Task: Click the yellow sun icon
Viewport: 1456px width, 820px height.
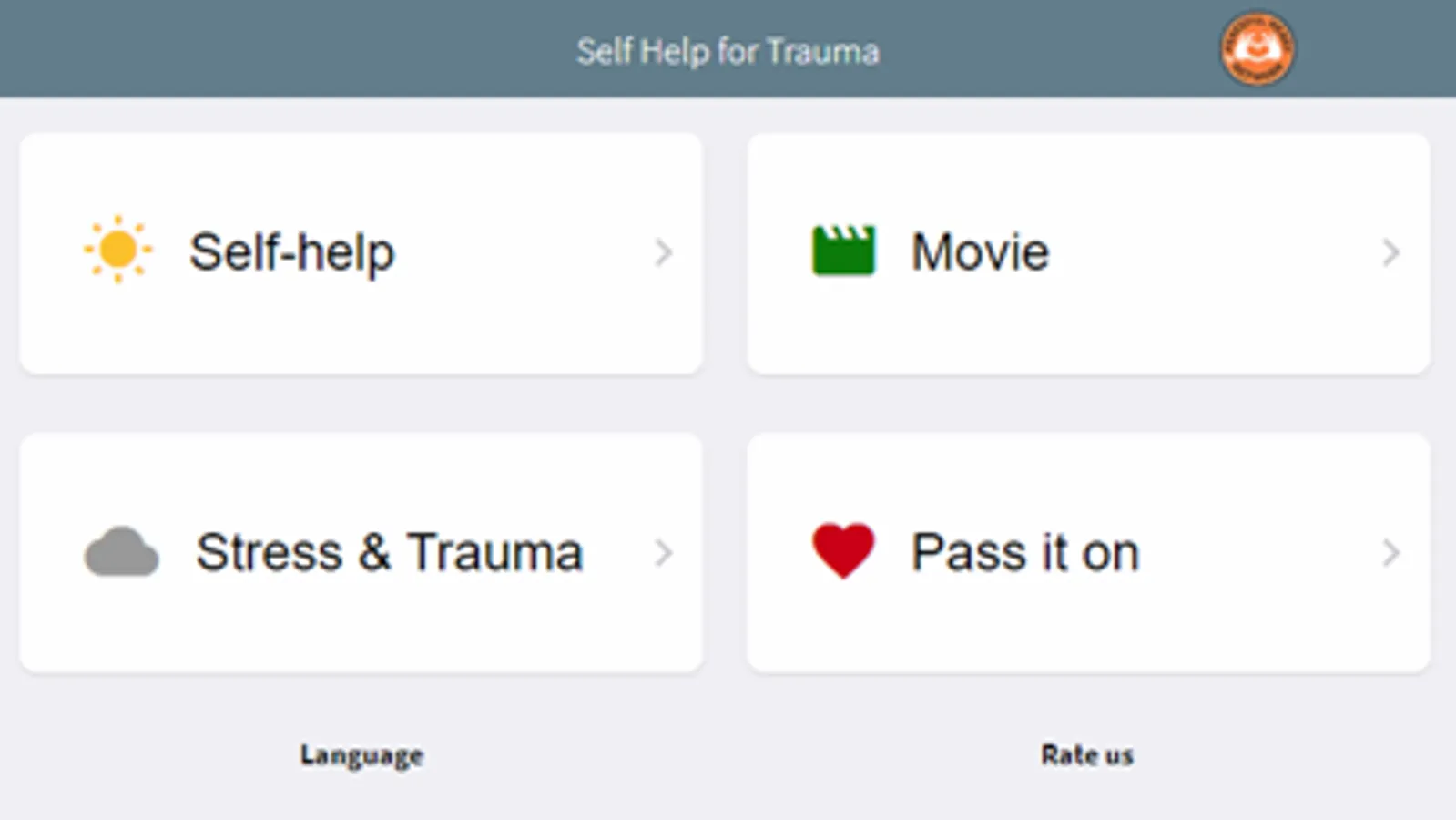Action: tap(117, 250)
